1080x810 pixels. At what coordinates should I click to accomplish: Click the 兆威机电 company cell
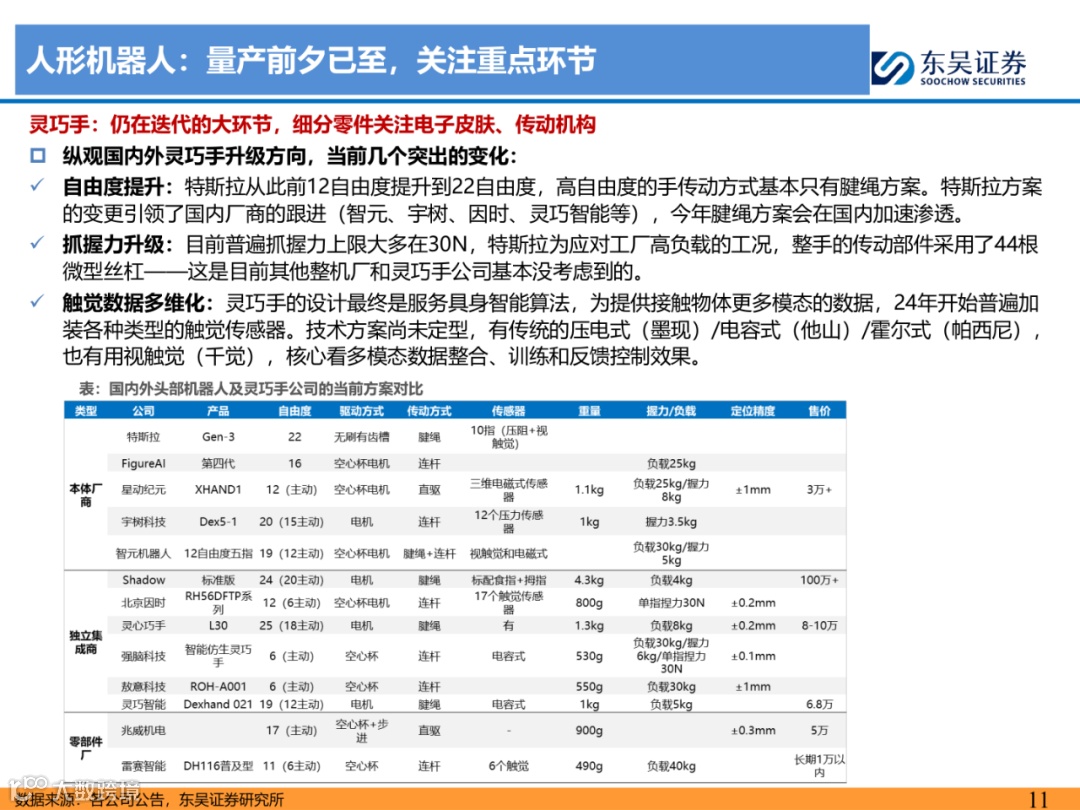(x=143, y=730)
